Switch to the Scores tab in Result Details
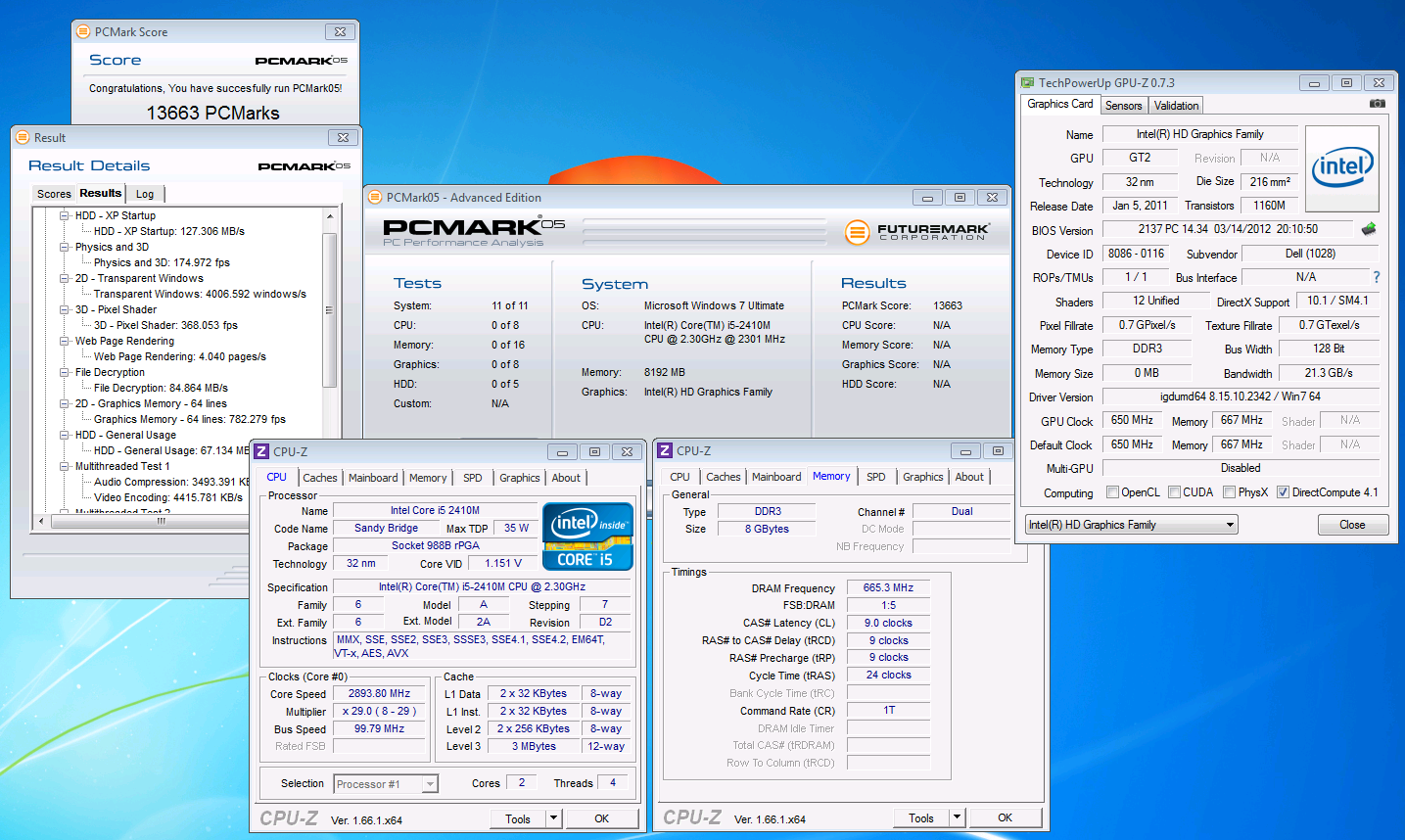The height and width of the screenshot is (840, 1405). click(x=54, y=194)
